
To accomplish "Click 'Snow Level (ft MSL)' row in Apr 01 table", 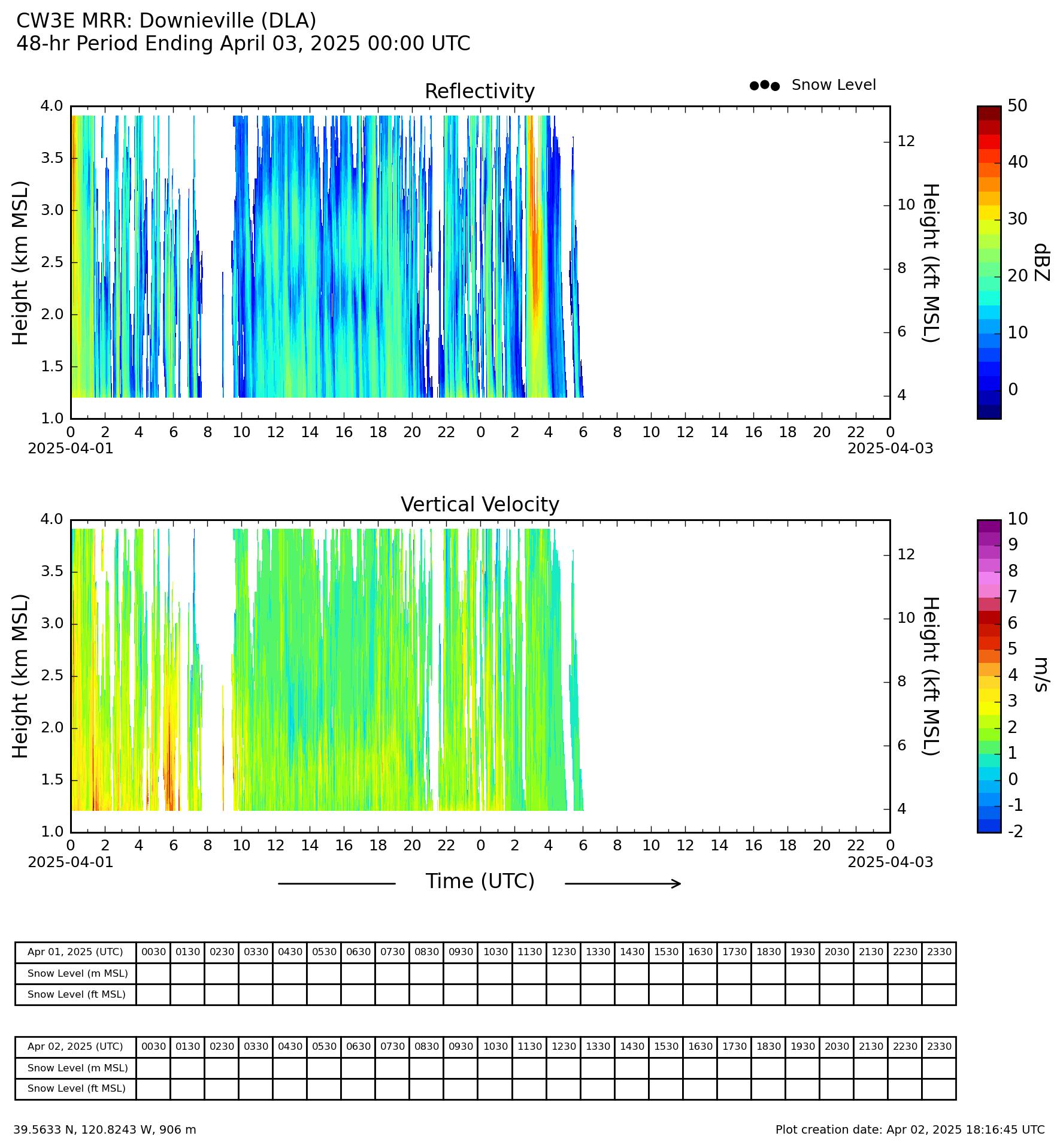I will 486,994.
